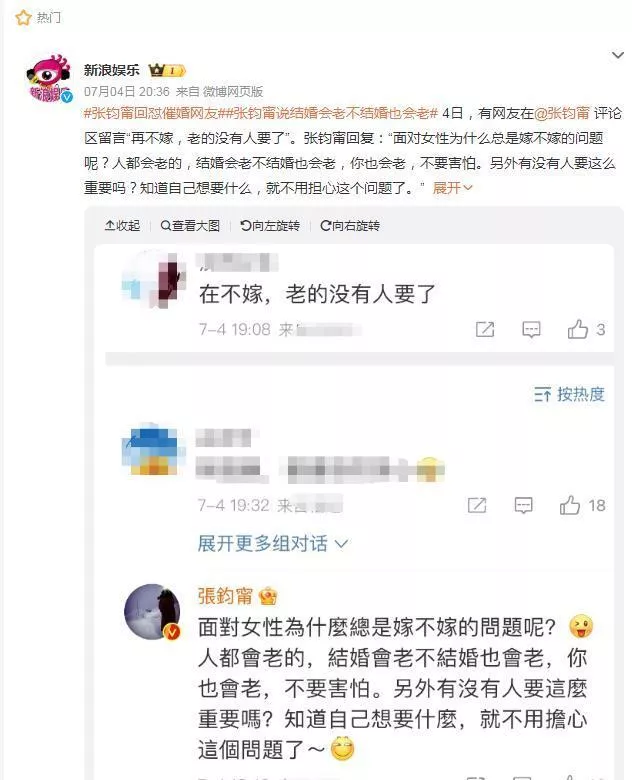The width and height of the screenshot is (632, 780).
Task: Click the crown membership badge beside 新浪娱乐
Action: (167, 71)
